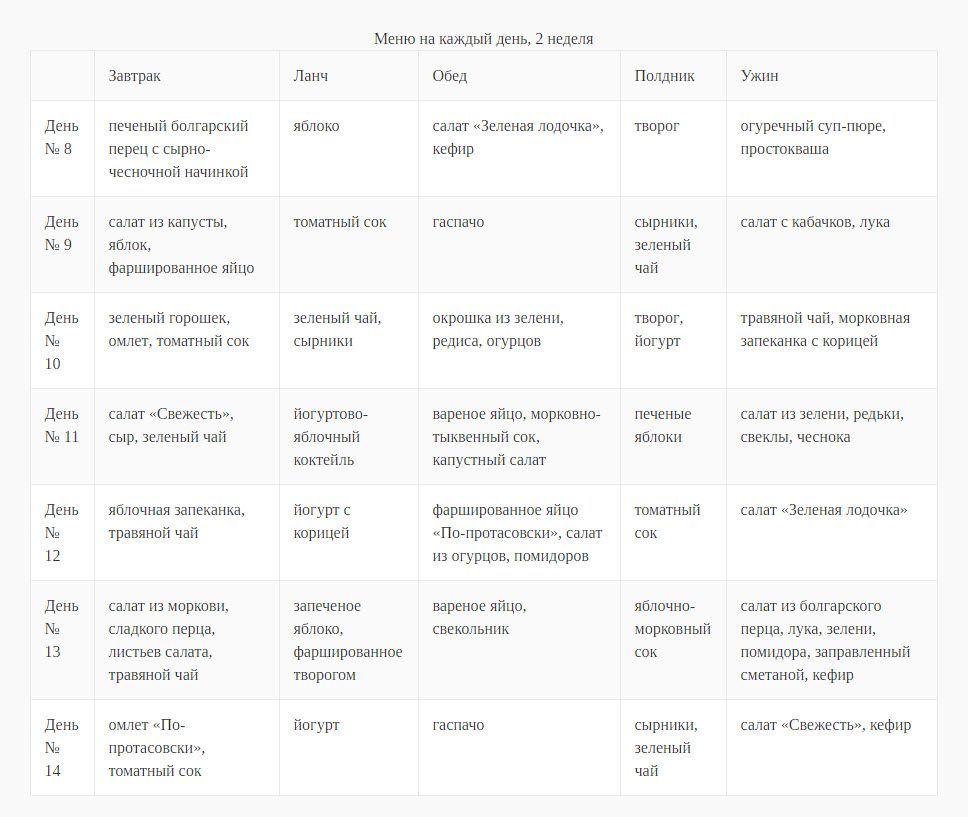Image resolution: width=968 pixels, height=817 pixels.
Task: Click the 'окрошка из зелени' dinner cell
Action: point(519,341)
